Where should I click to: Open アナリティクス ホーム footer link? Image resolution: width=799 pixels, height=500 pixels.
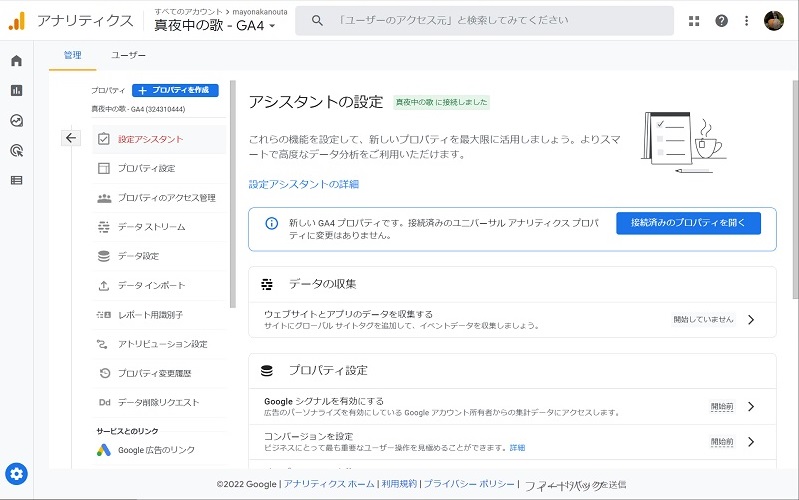point(329,484)
